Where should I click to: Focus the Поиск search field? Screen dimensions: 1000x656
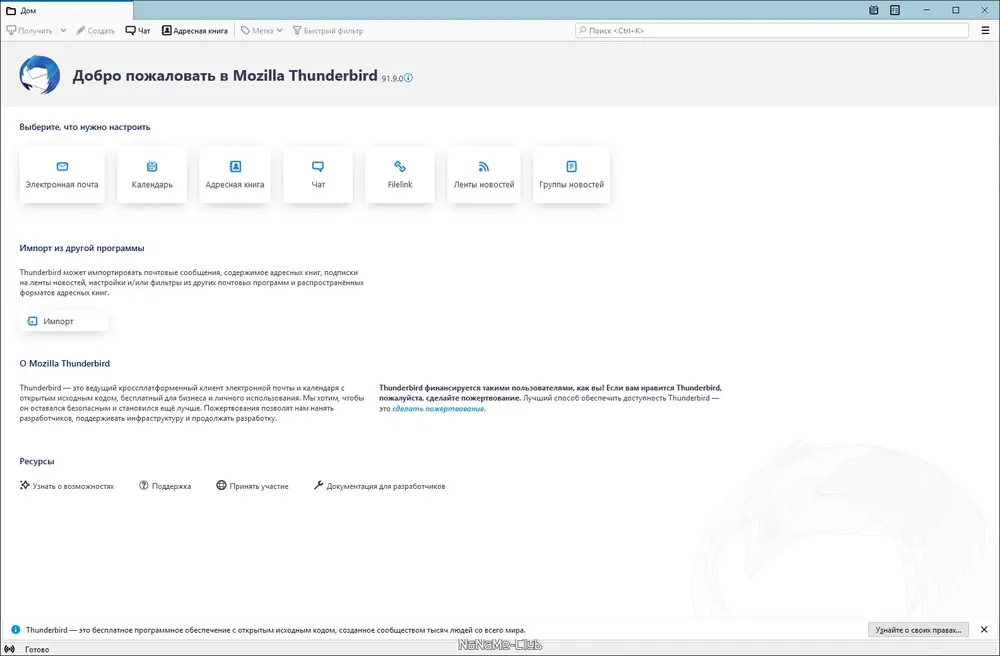coord(772,31)
